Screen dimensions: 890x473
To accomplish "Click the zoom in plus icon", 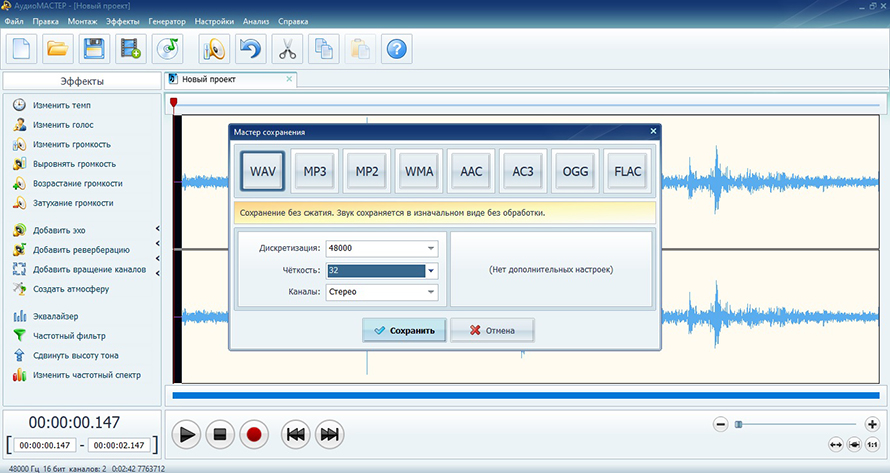I will pyautogui.click(x=872, y=424).
